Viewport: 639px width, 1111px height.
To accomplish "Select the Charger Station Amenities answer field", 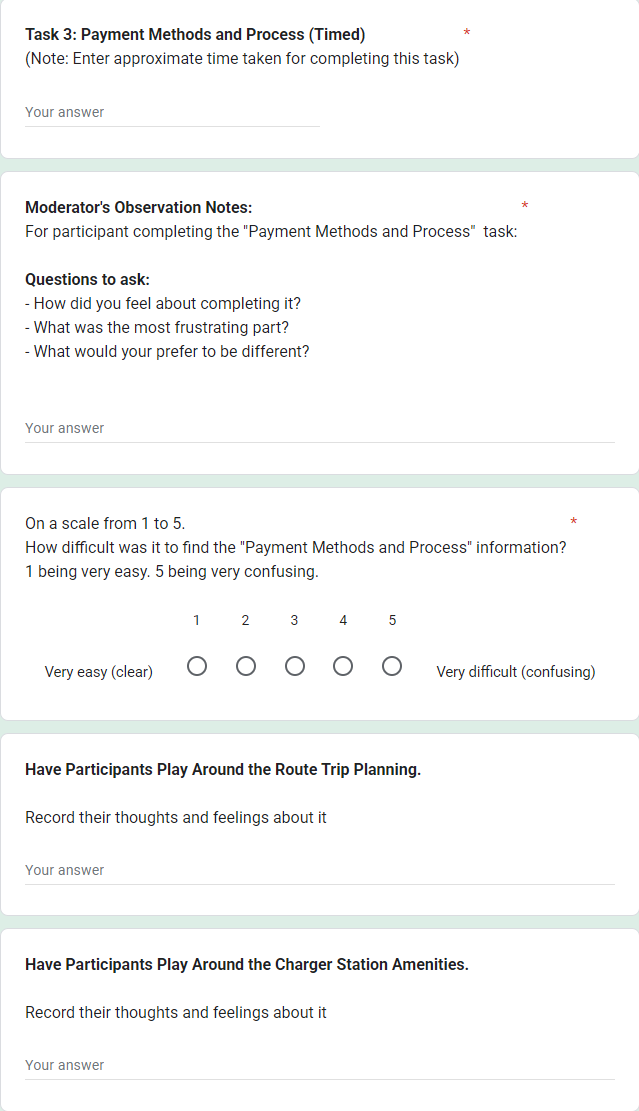I will point(319,1066).
